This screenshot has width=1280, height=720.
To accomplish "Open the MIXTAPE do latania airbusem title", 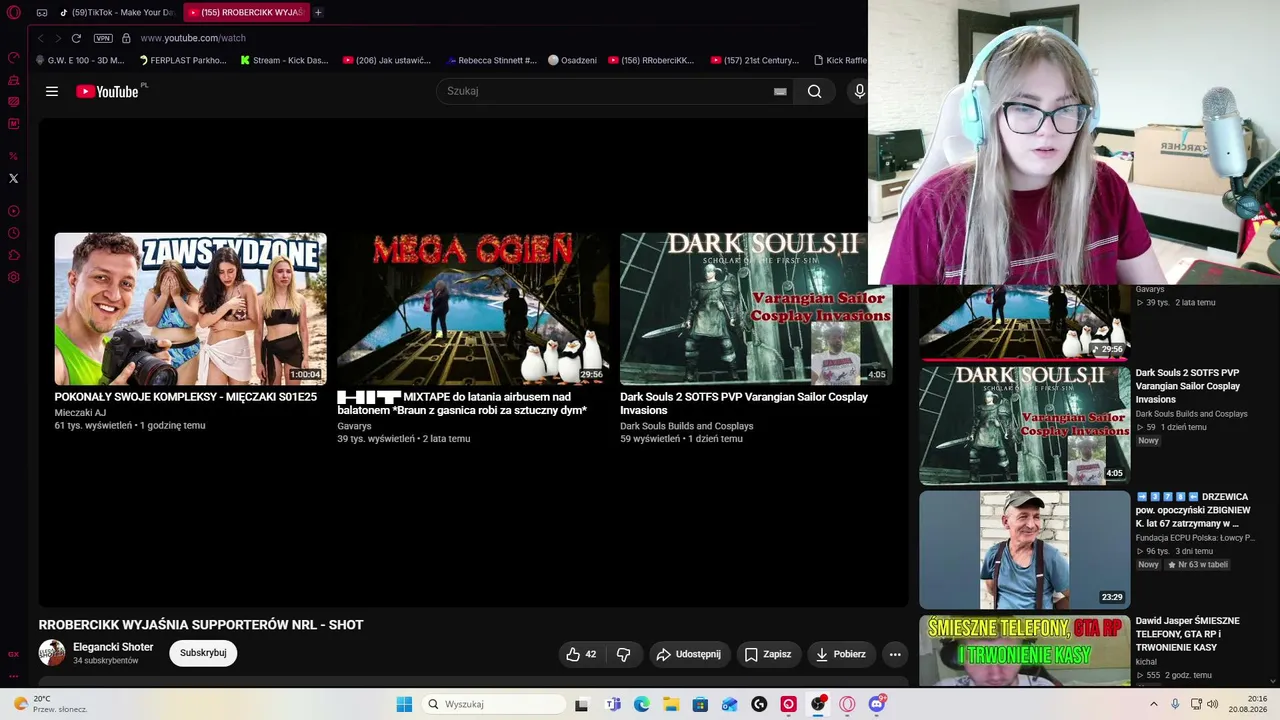I will (x=462, y=403).
